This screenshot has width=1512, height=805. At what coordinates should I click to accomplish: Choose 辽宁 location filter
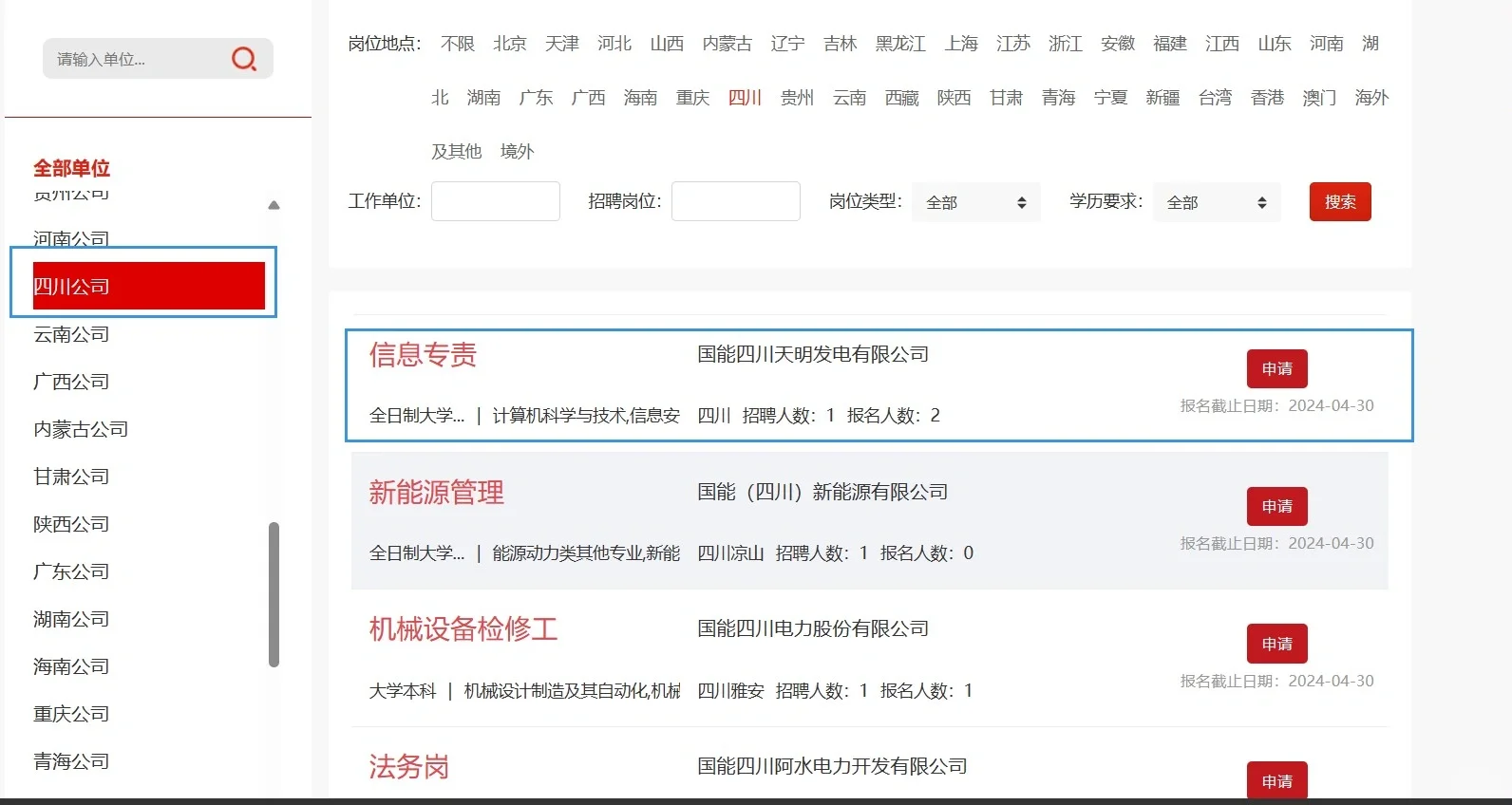pyautogui.click(x=788, y=44)
